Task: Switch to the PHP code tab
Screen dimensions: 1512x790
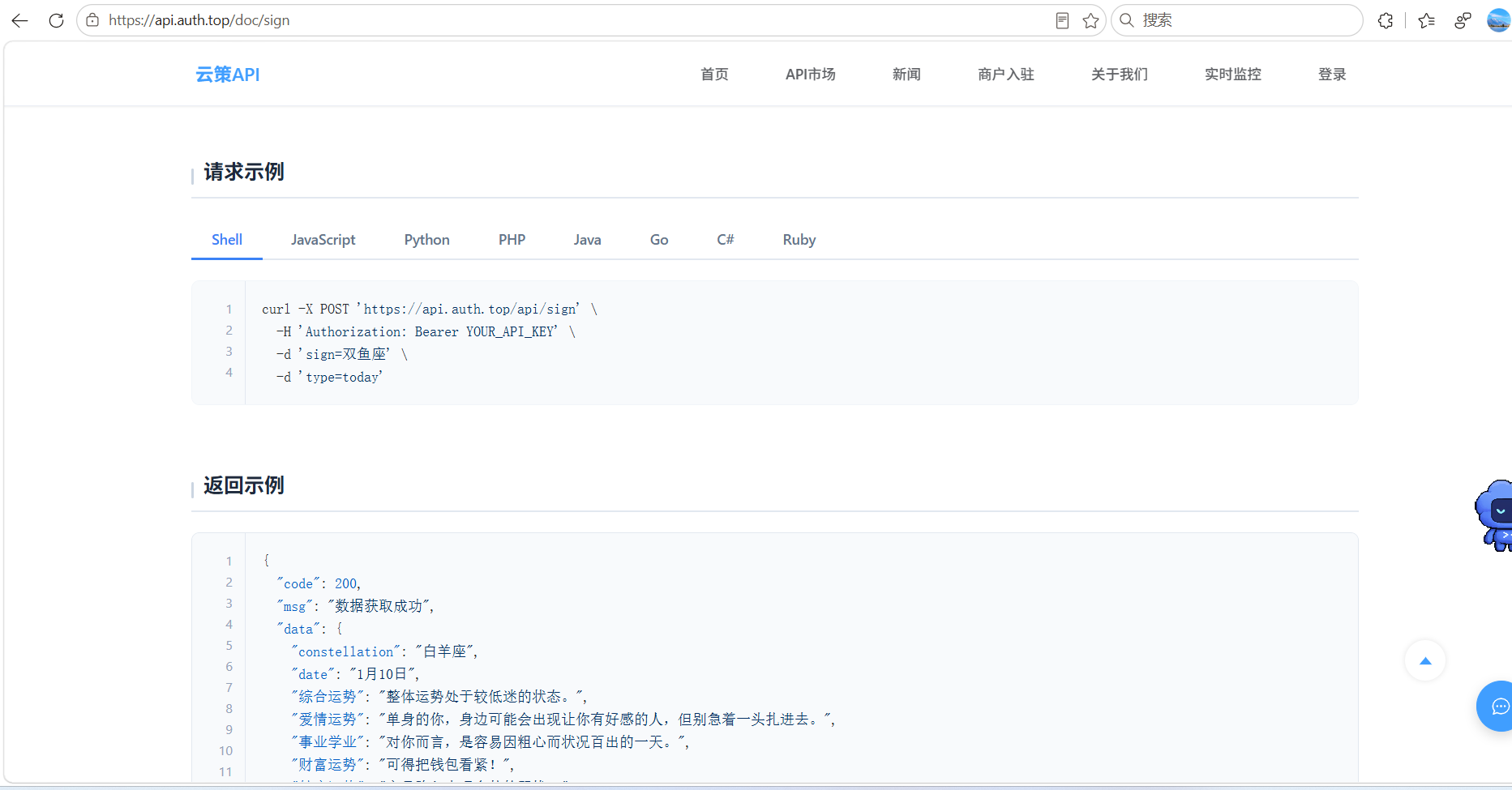Action: point(512,240)
